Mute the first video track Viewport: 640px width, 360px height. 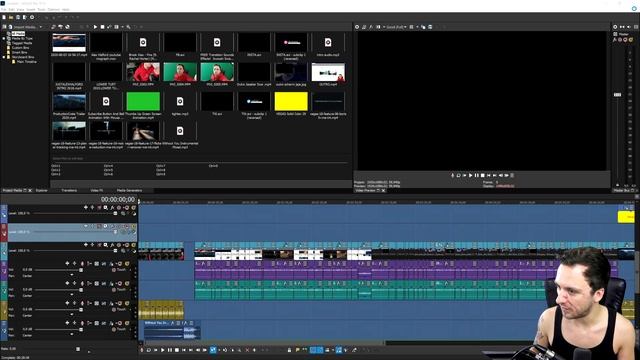click(127, 208)
